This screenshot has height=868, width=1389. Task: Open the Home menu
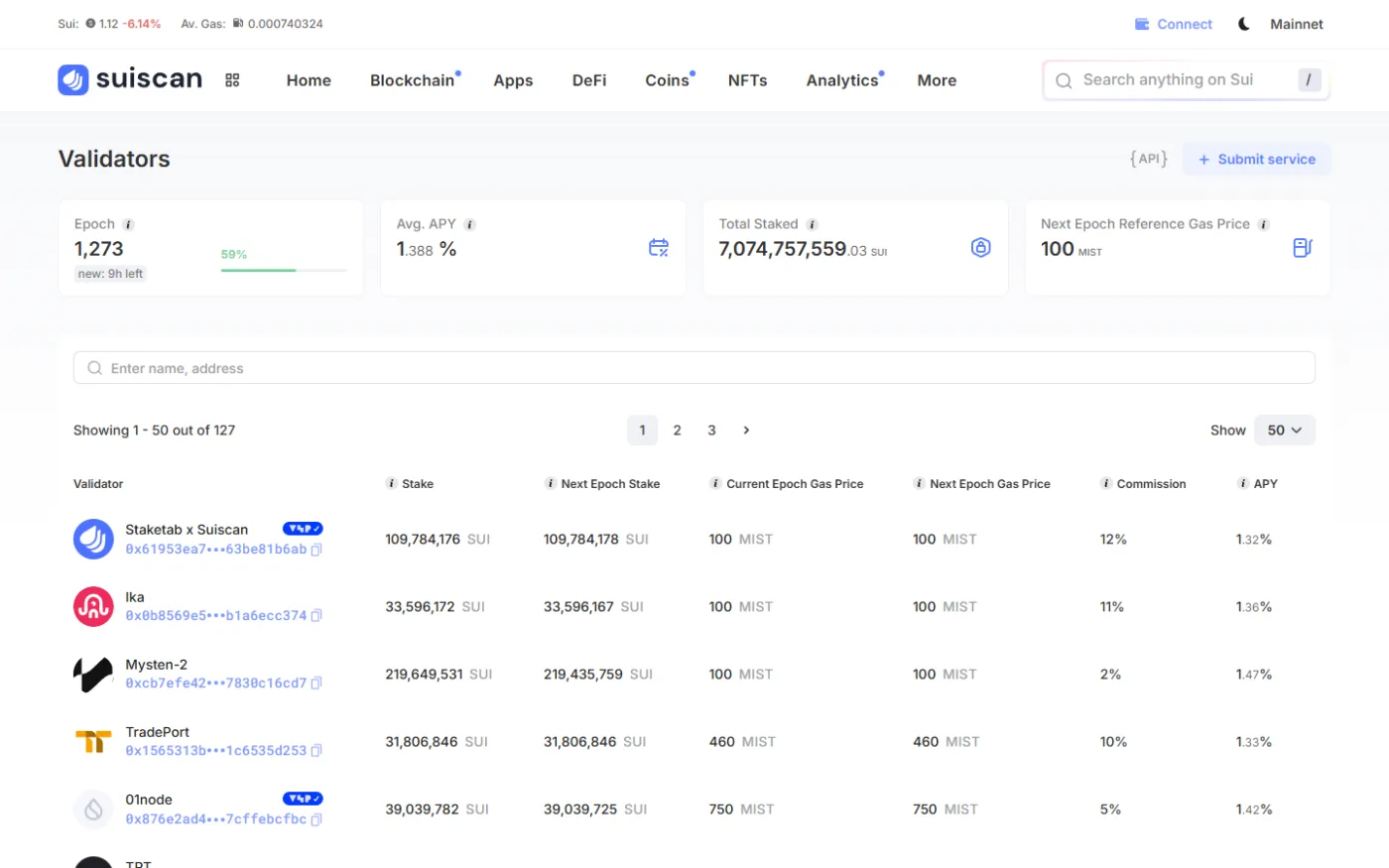click(309, 80)
